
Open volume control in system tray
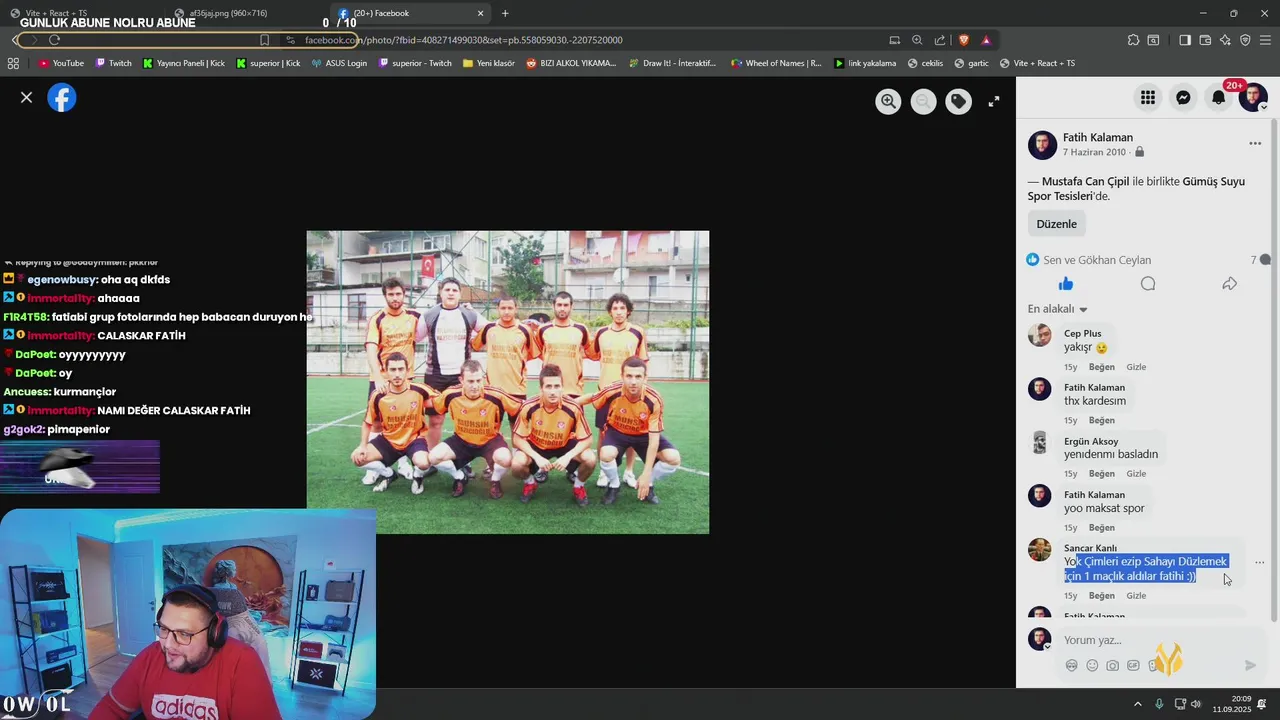pyautogui.click(x=1196, y=704)
